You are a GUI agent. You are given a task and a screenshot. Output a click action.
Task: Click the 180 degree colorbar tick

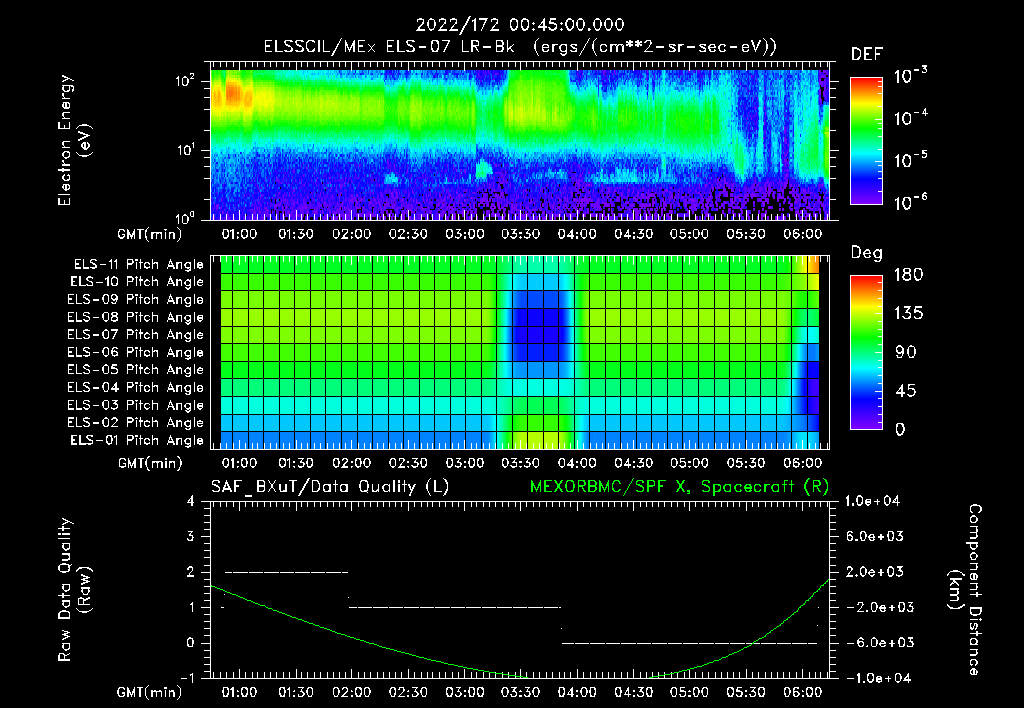point(908,274)
